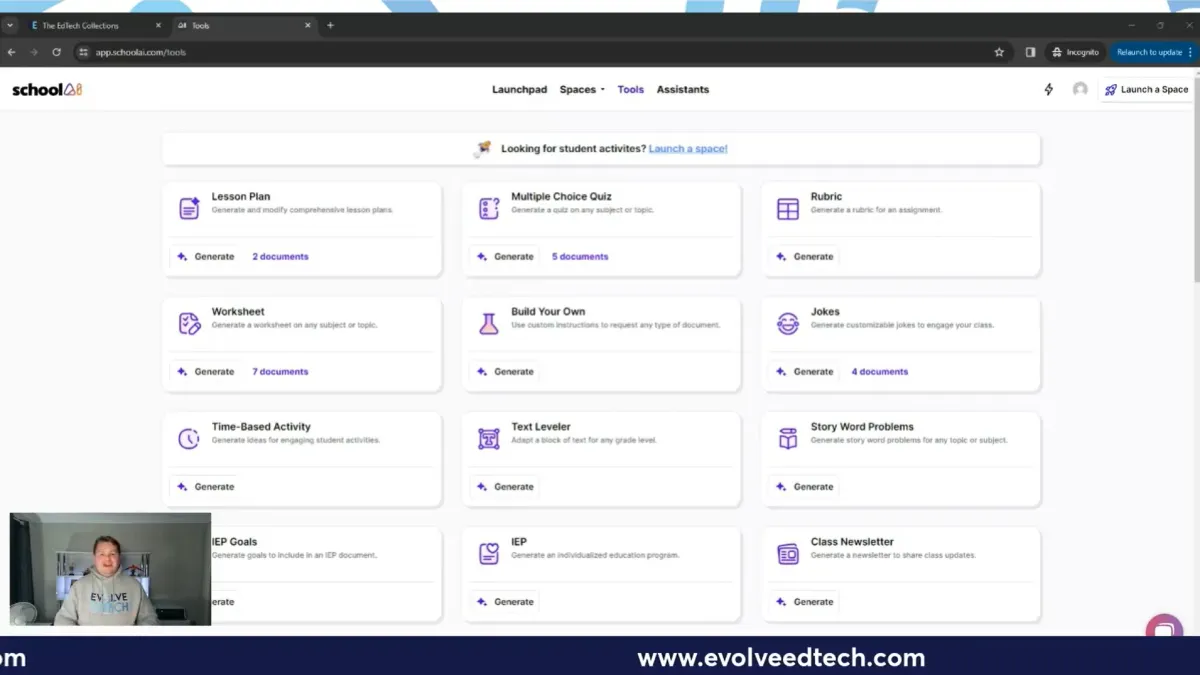Open the browser side panel icon
The image size is (1200, 675).
tap(1030, 52)
